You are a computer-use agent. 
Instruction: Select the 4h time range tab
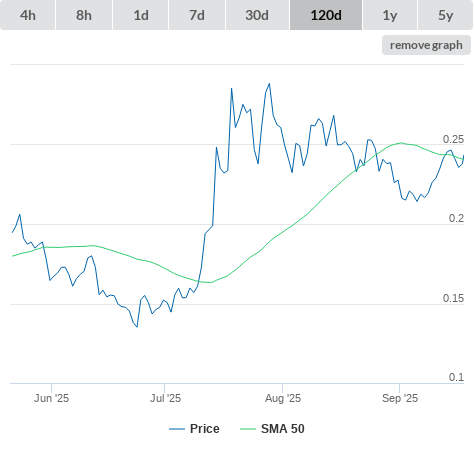tap(28, 15)
